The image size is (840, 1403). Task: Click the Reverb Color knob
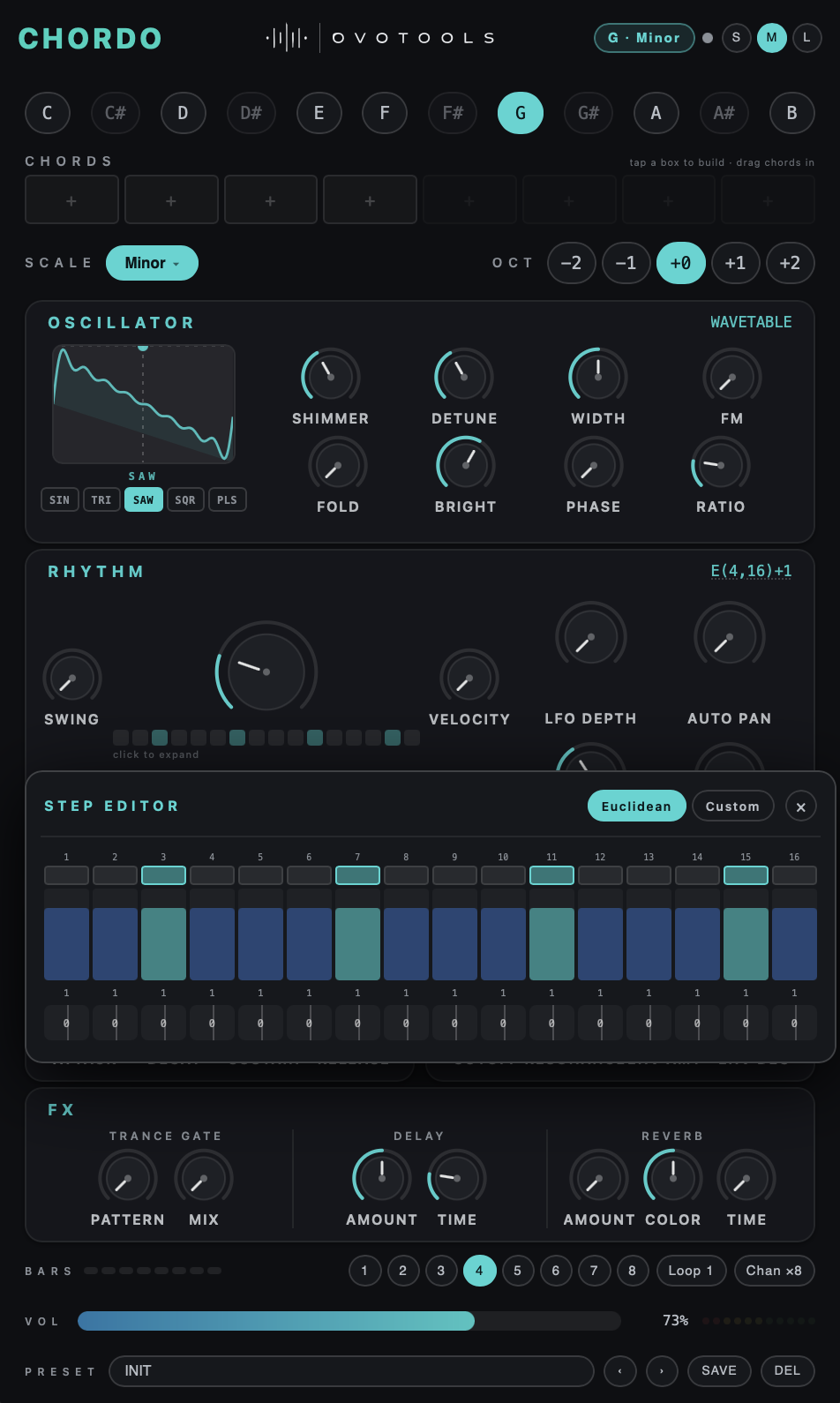pyautogui.click(x=673, y=1179)
